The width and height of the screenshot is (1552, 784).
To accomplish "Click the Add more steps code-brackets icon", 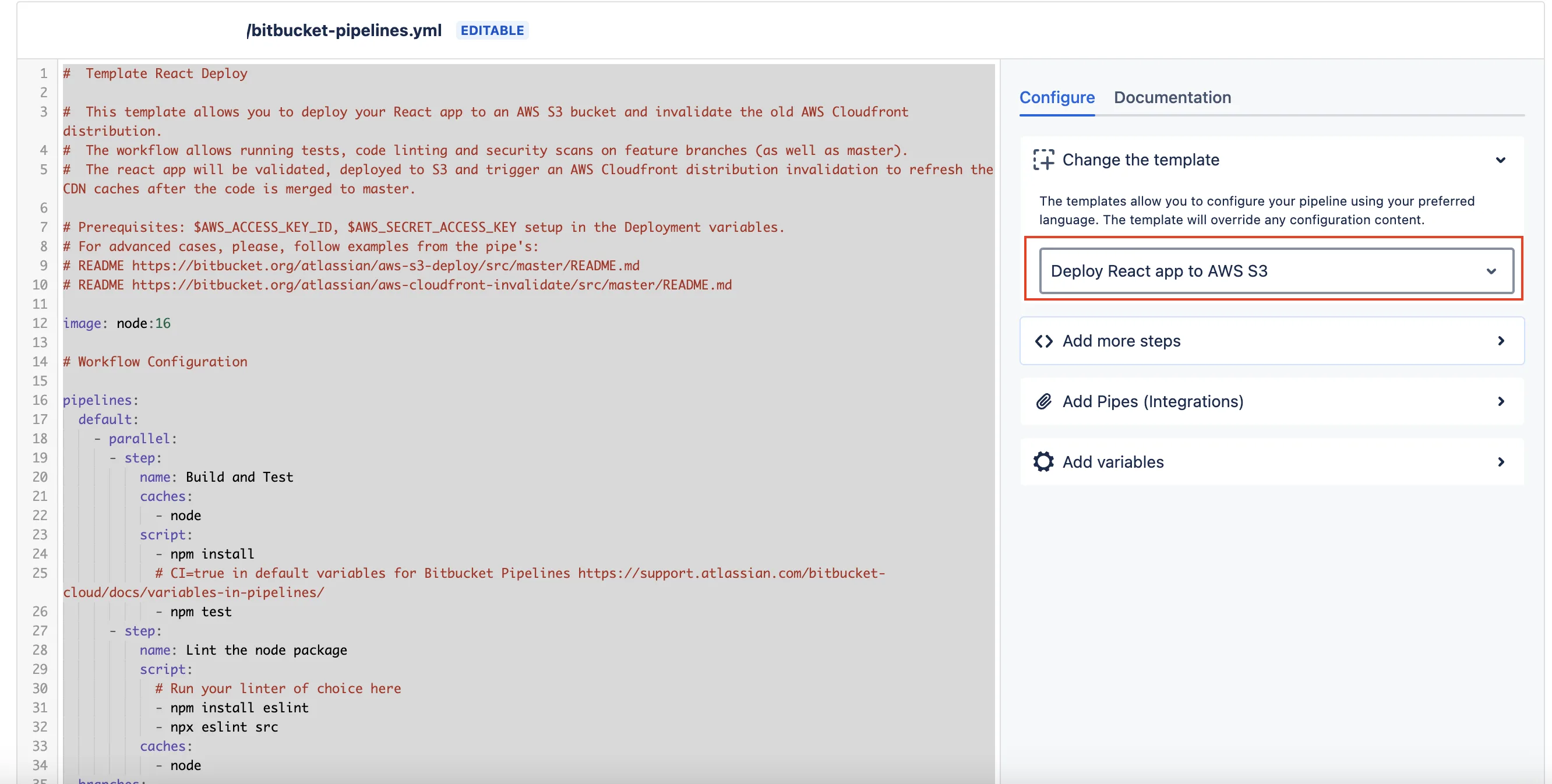I will click(1043, 341).
